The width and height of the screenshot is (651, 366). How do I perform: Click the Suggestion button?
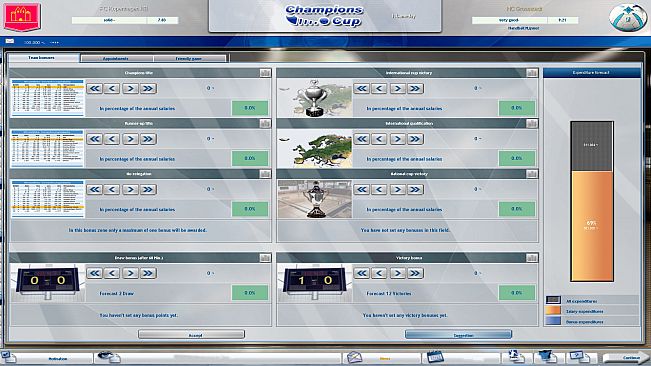(x=458, y=334)
